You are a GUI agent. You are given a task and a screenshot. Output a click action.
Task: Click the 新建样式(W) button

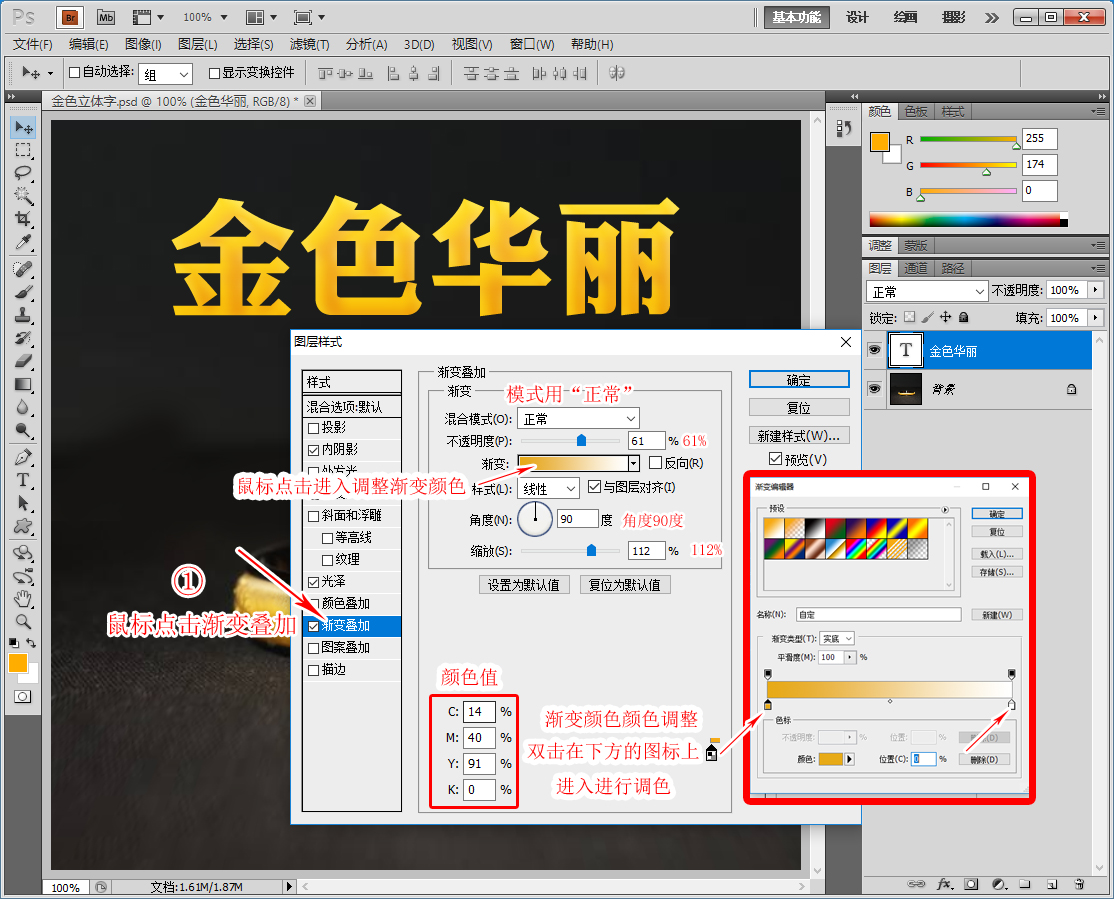coord(798,435)
